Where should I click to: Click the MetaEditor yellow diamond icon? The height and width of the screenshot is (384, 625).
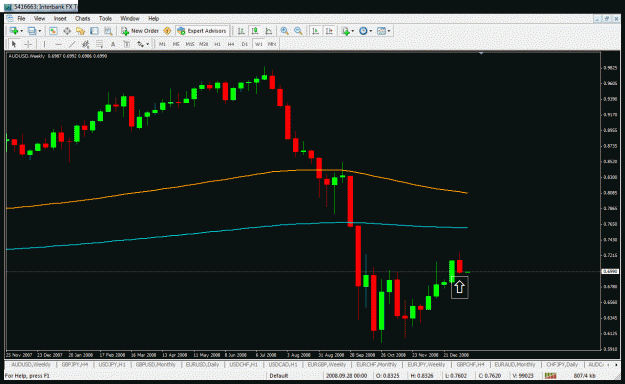click(x=167, y=31)
